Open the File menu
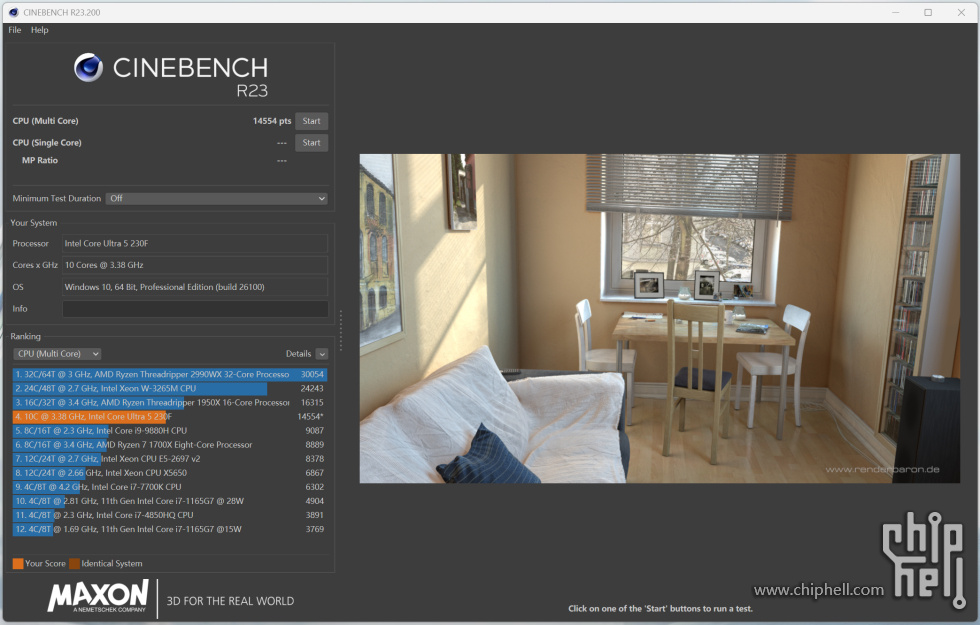This screenshot has width=980, height=625. coord(14,30)
